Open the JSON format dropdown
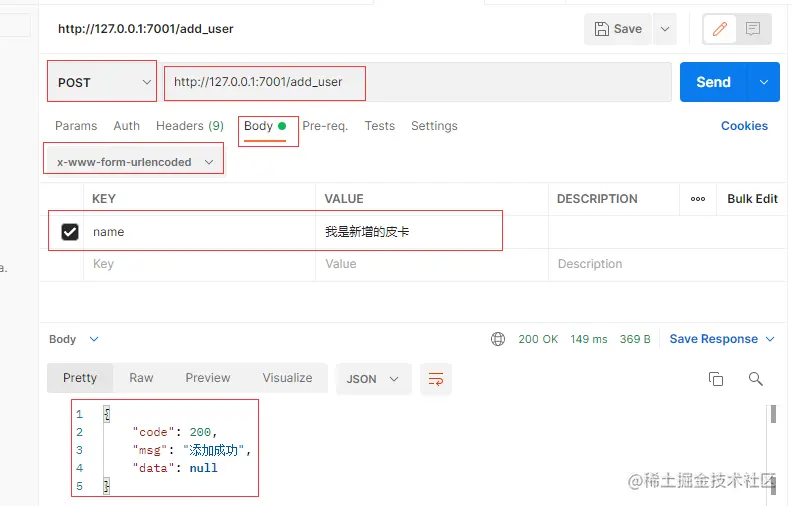The height and width of the screenshot is (506, 792). [x=373, y=379]
